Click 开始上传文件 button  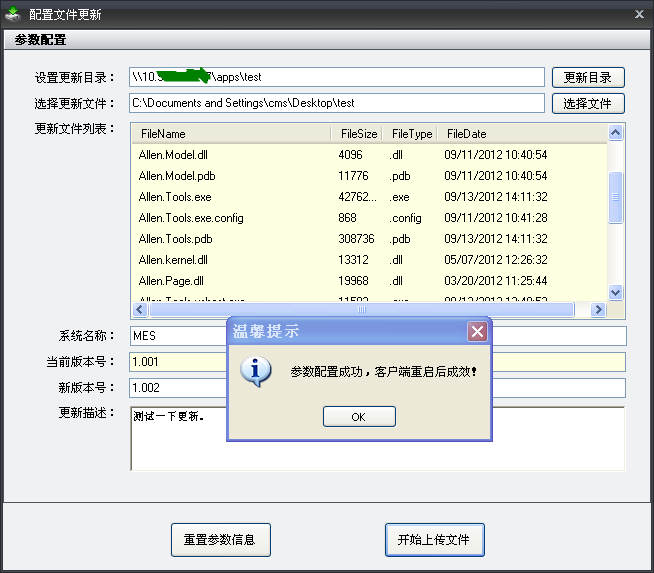[435, 540]
